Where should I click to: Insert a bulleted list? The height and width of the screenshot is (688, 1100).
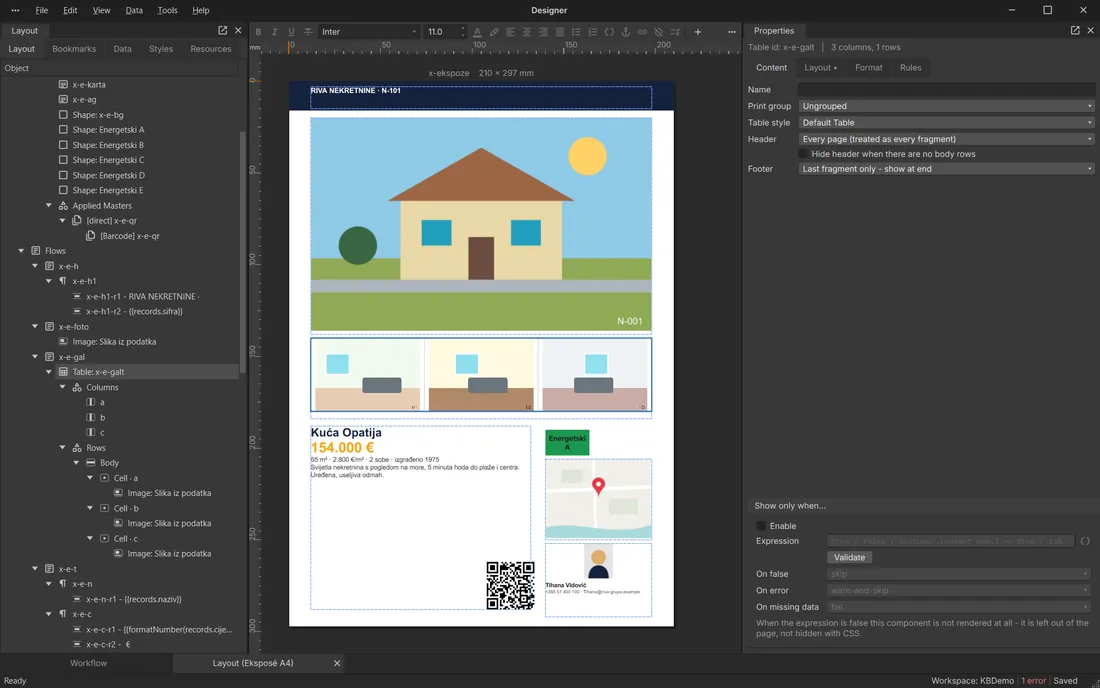(x=576, y=32)
